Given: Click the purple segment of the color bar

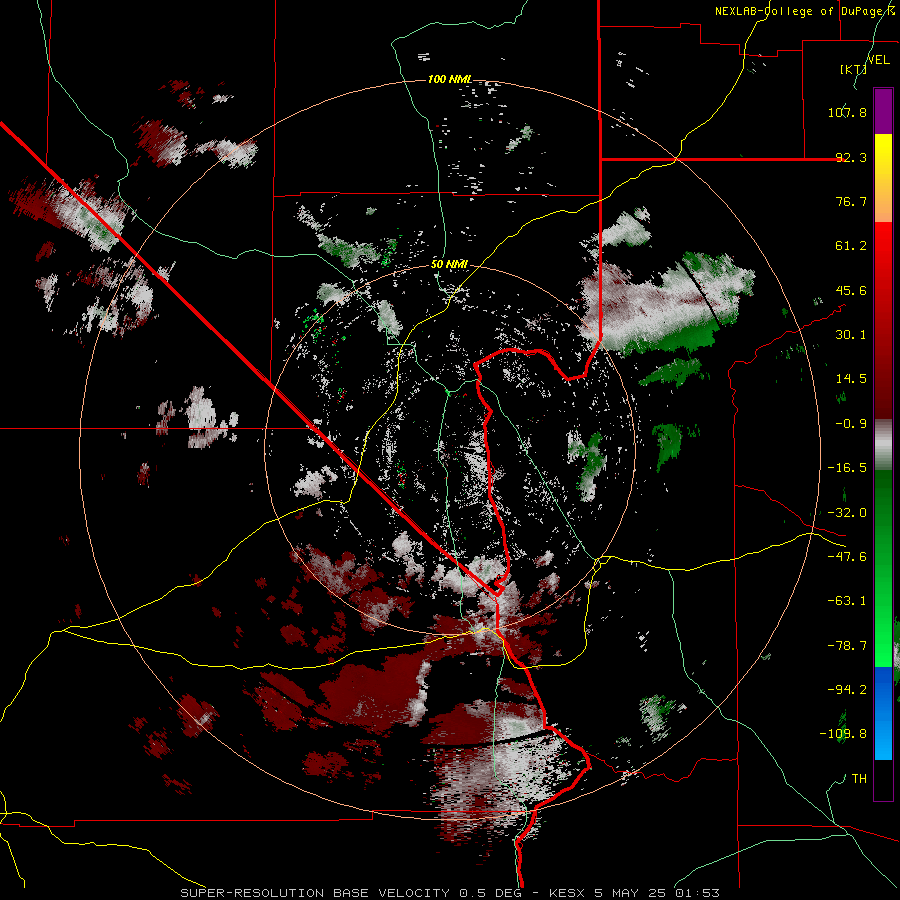Looking at the screenshot, I should click(883, 111).
